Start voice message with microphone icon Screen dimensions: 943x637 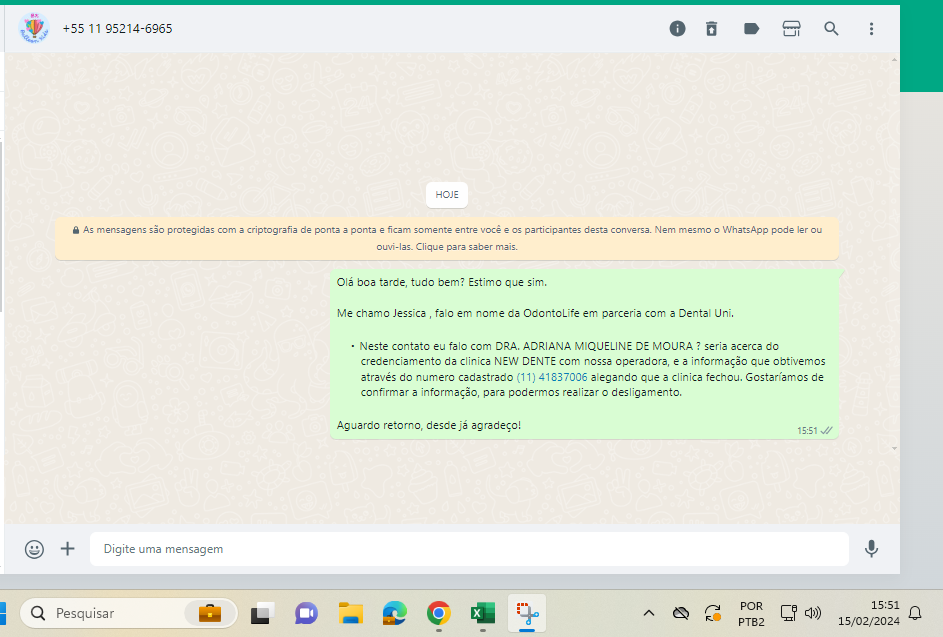point(871,549)
